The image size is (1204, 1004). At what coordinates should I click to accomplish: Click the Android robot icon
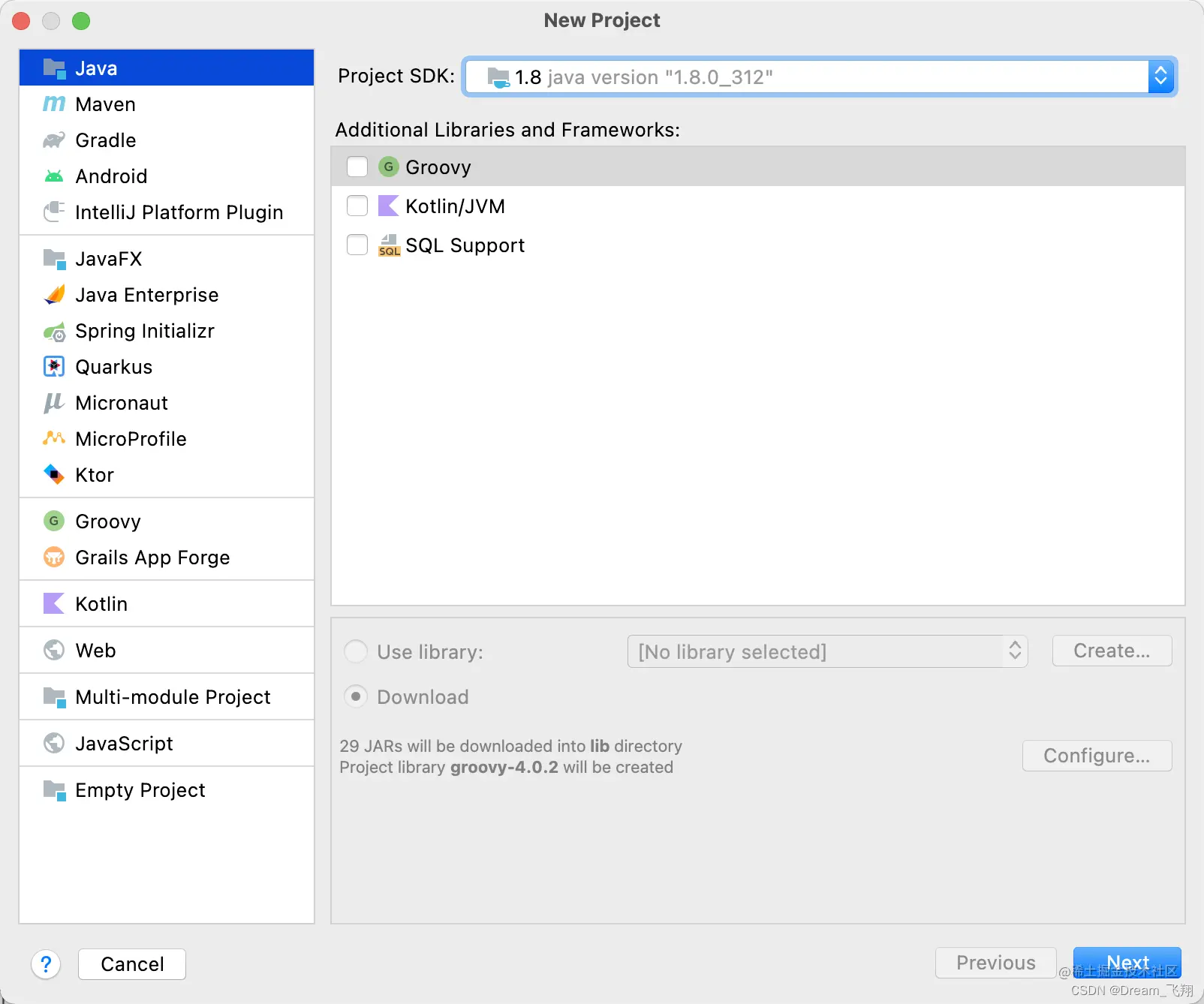coord(54,176)
